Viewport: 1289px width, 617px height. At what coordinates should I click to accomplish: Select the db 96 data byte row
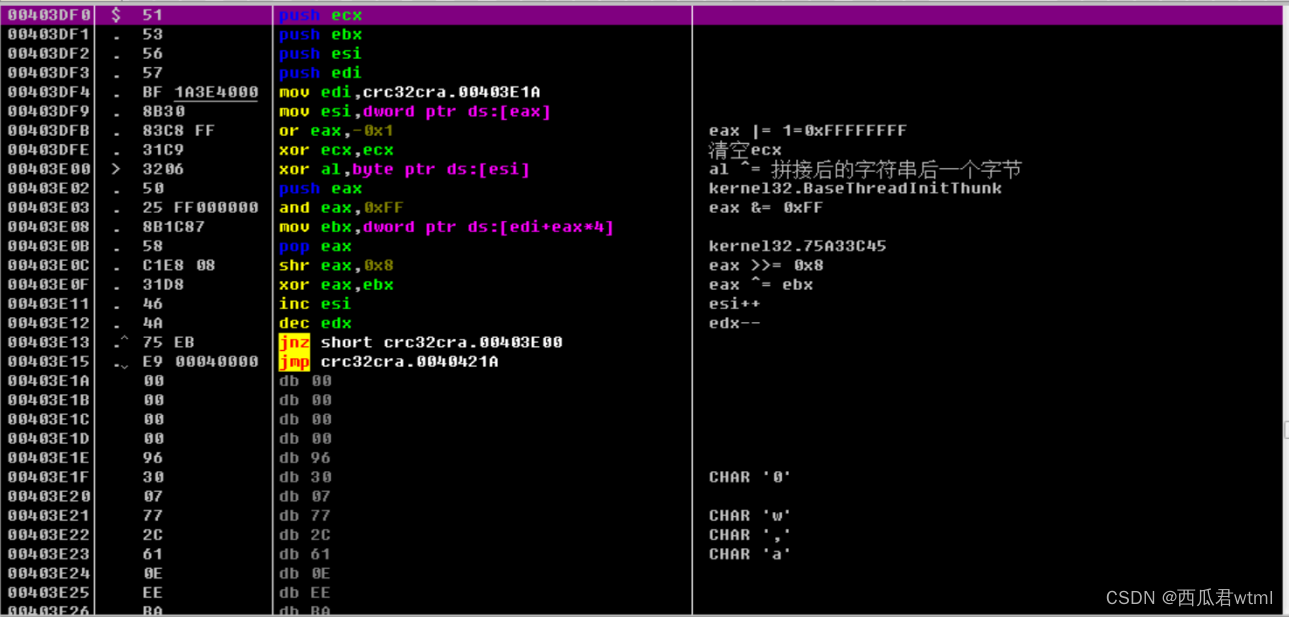tap(300, 457)
